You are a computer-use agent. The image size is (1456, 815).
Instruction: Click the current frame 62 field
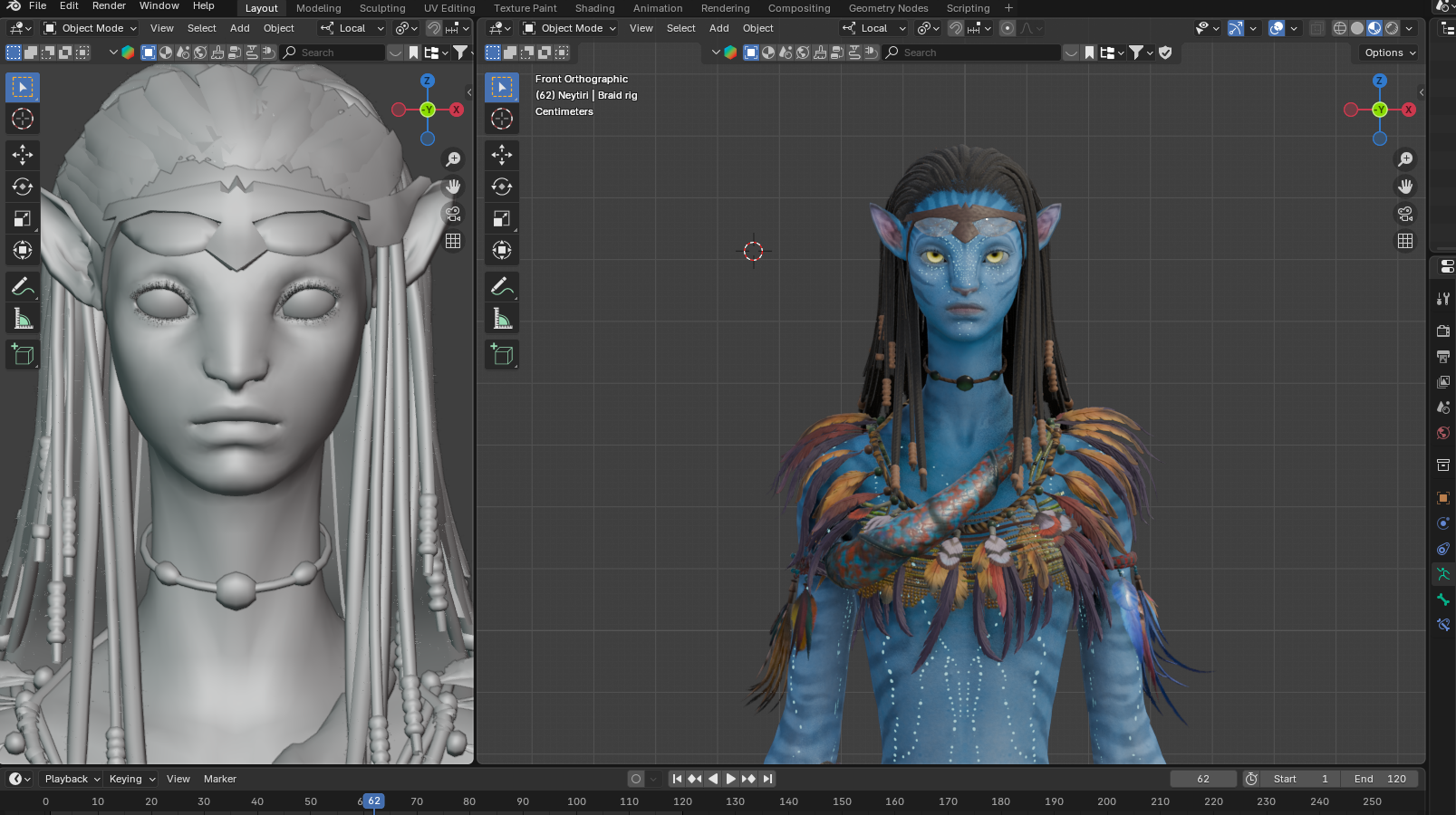tap(1202, 779)
